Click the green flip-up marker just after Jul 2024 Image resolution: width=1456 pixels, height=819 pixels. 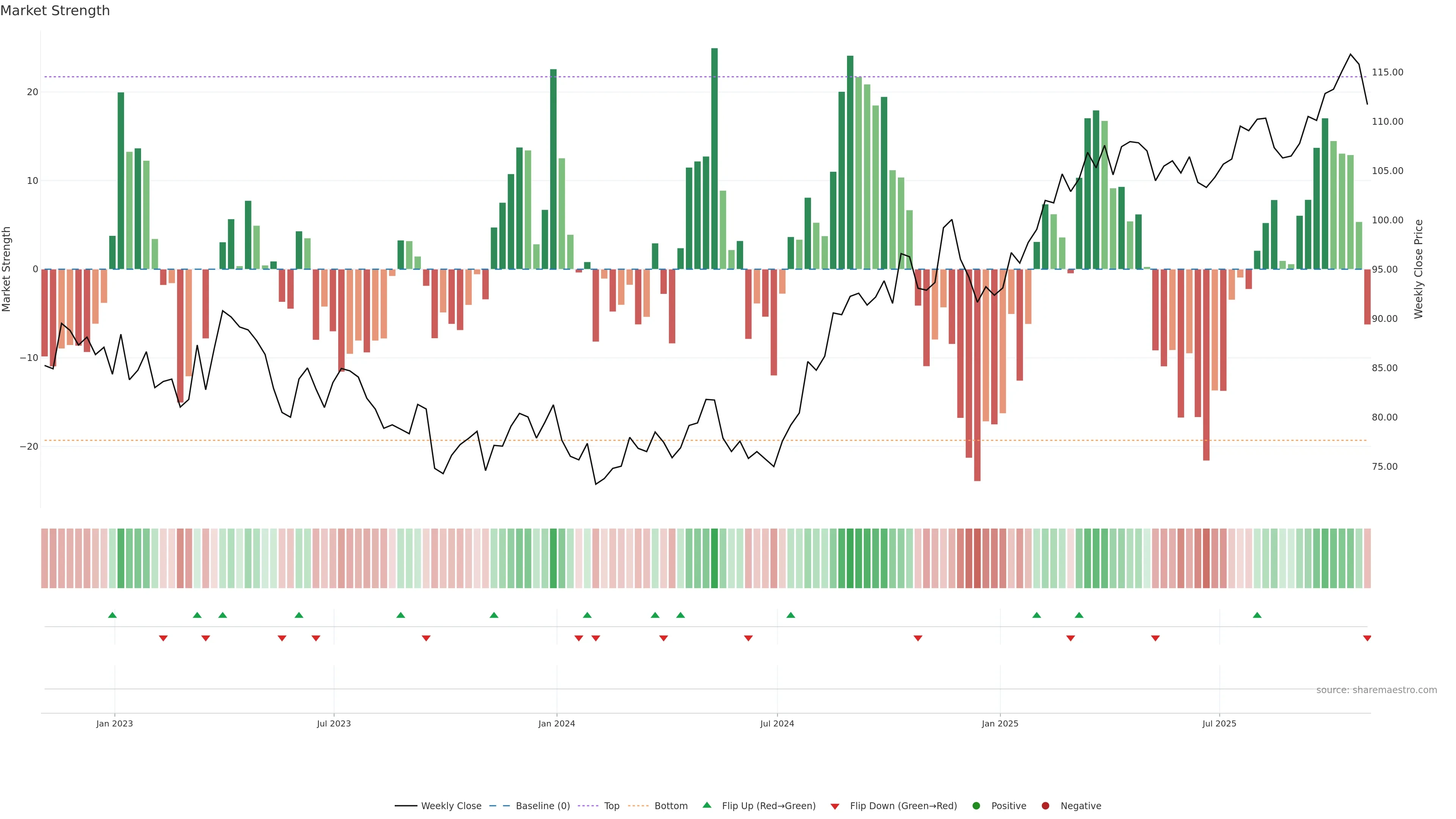791,615
